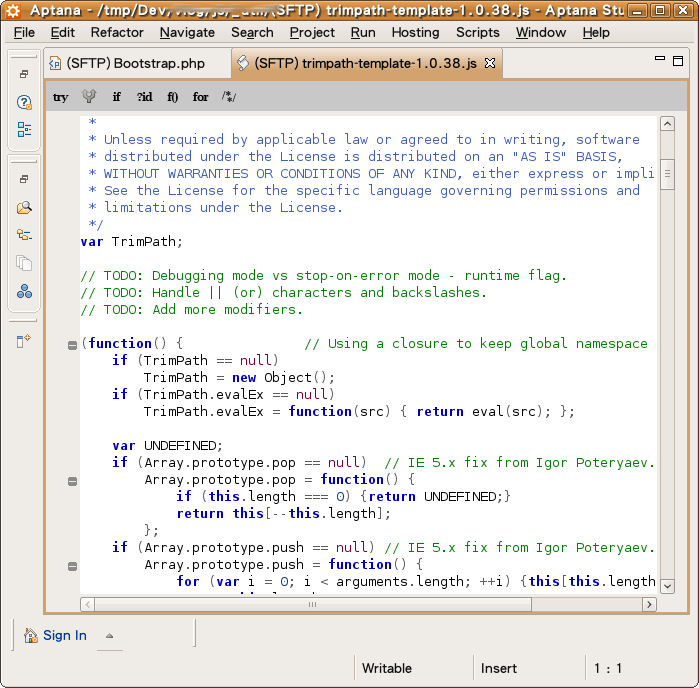Insert an 'if' snippet from toolbar
699x688 pixels.
(x=116, y=96)
